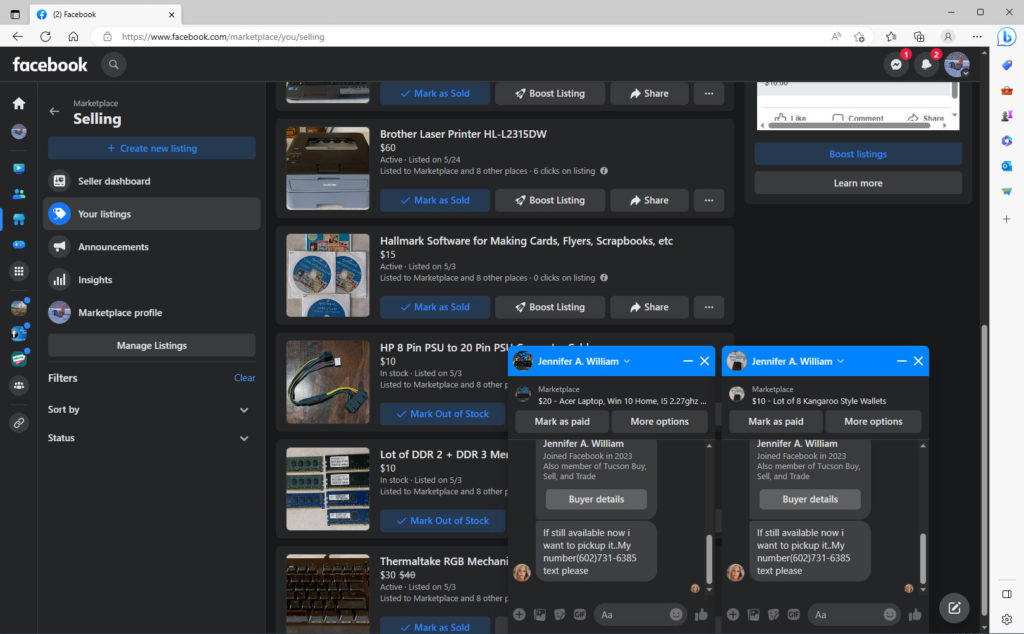This screenshot has width=1024, height=634.
Task: Open emoji picker in Kangaroo Wallets chat
Action: pyautogui.click(x=890, y=614)
